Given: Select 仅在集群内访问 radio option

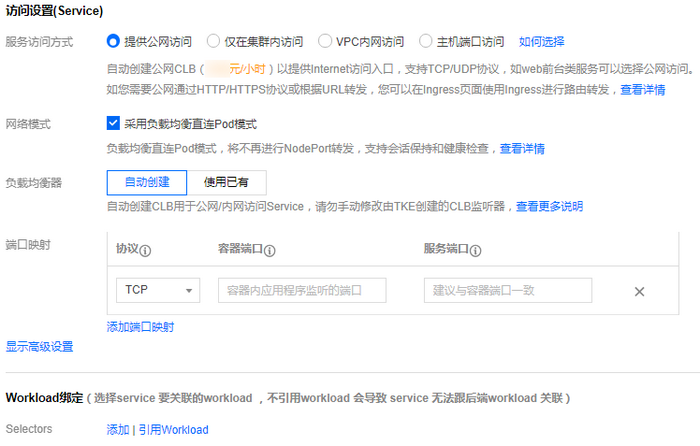Looking at the screenshot, I should 213,42.
